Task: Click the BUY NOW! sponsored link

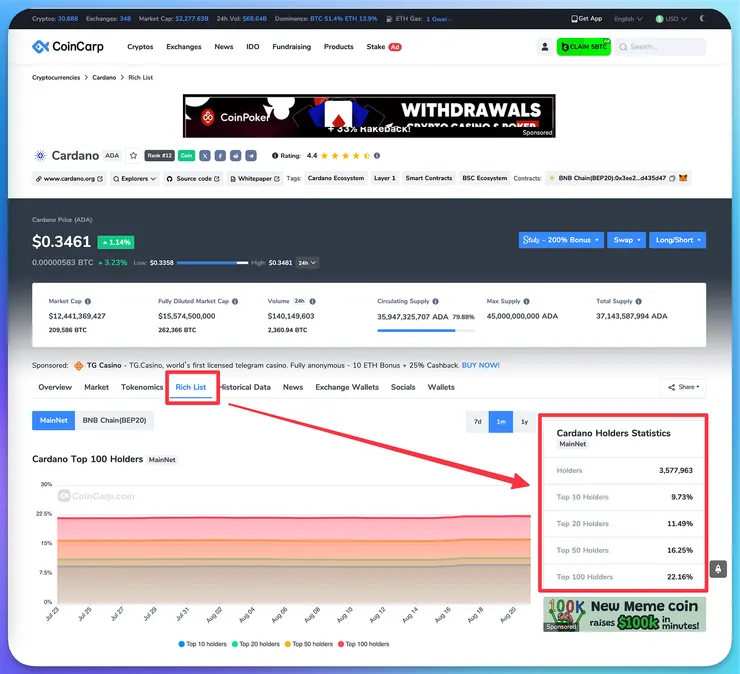Action: [x=480, y=365]
